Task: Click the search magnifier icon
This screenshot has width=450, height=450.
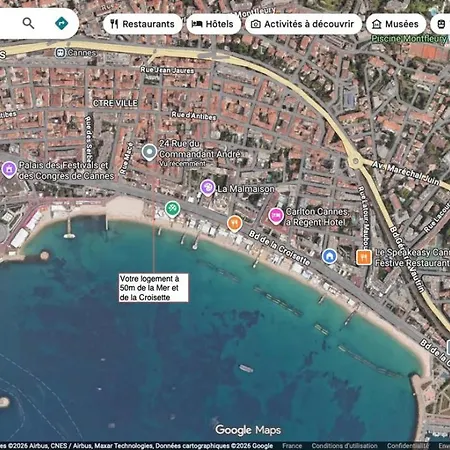Action: (x=28, y=23)
